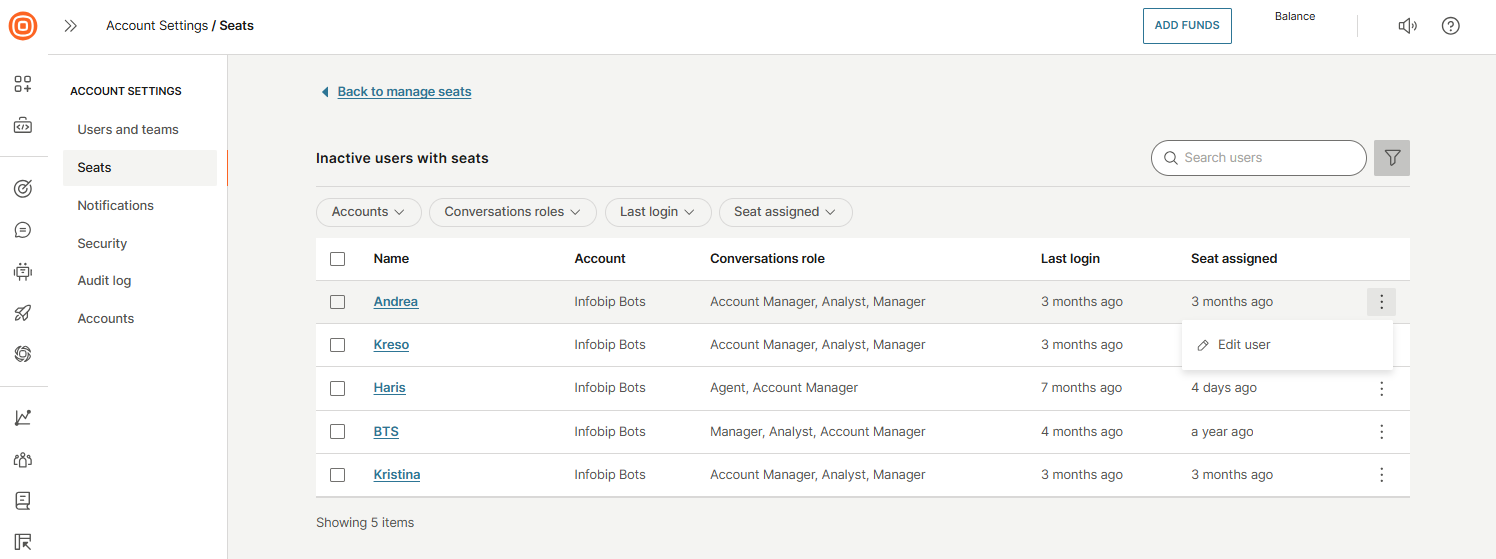Click the Balance label in header

click(x=1295, y=17)
